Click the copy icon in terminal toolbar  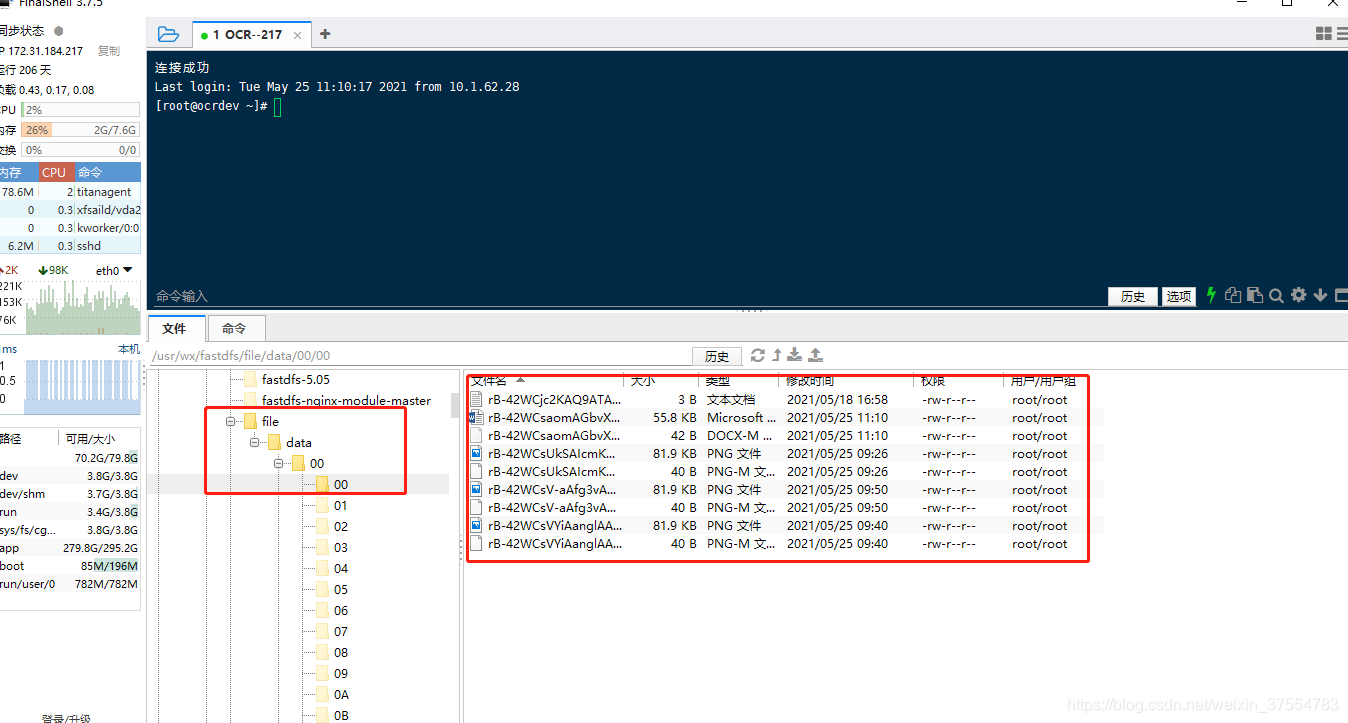pos(1233,295)
